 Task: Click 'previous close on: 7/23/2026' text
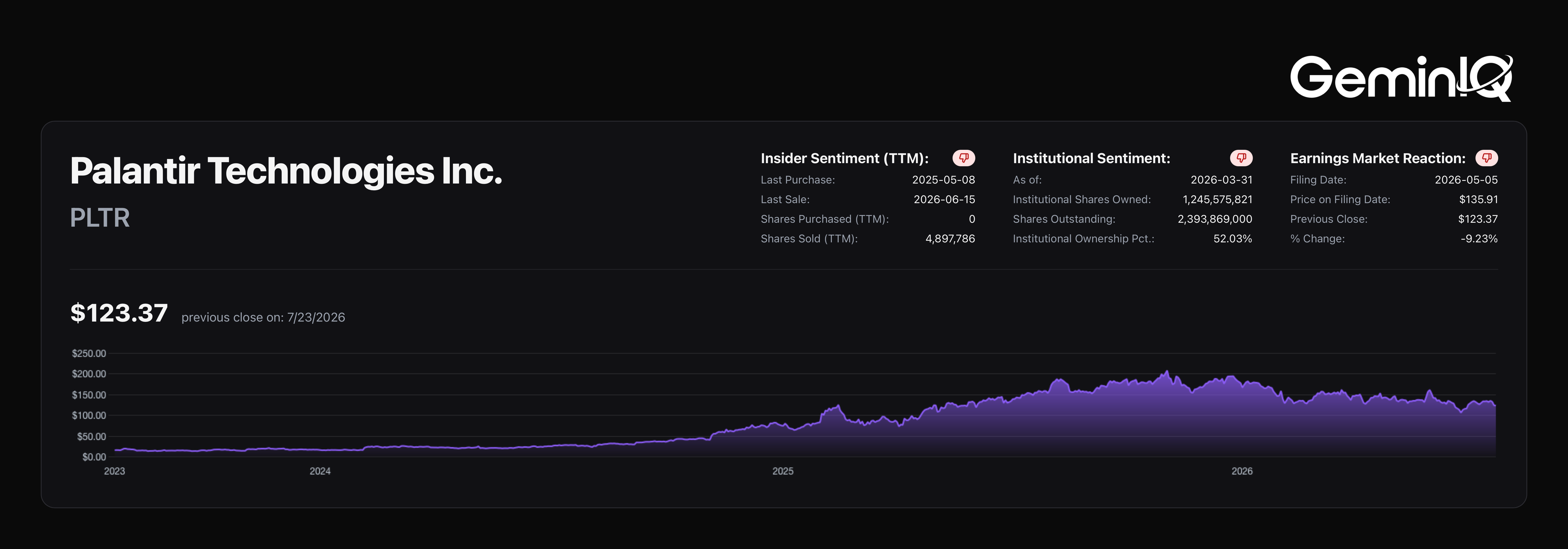(x=263, y=317)
